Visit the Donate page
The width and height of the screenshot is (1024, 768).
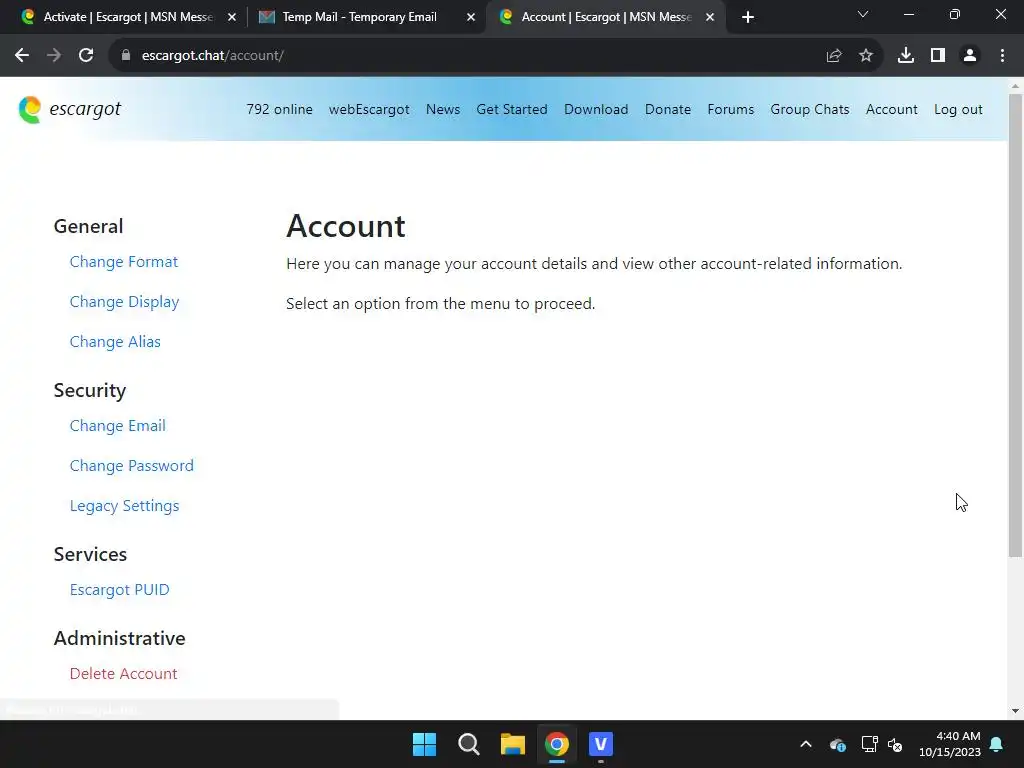pos(668,110)
